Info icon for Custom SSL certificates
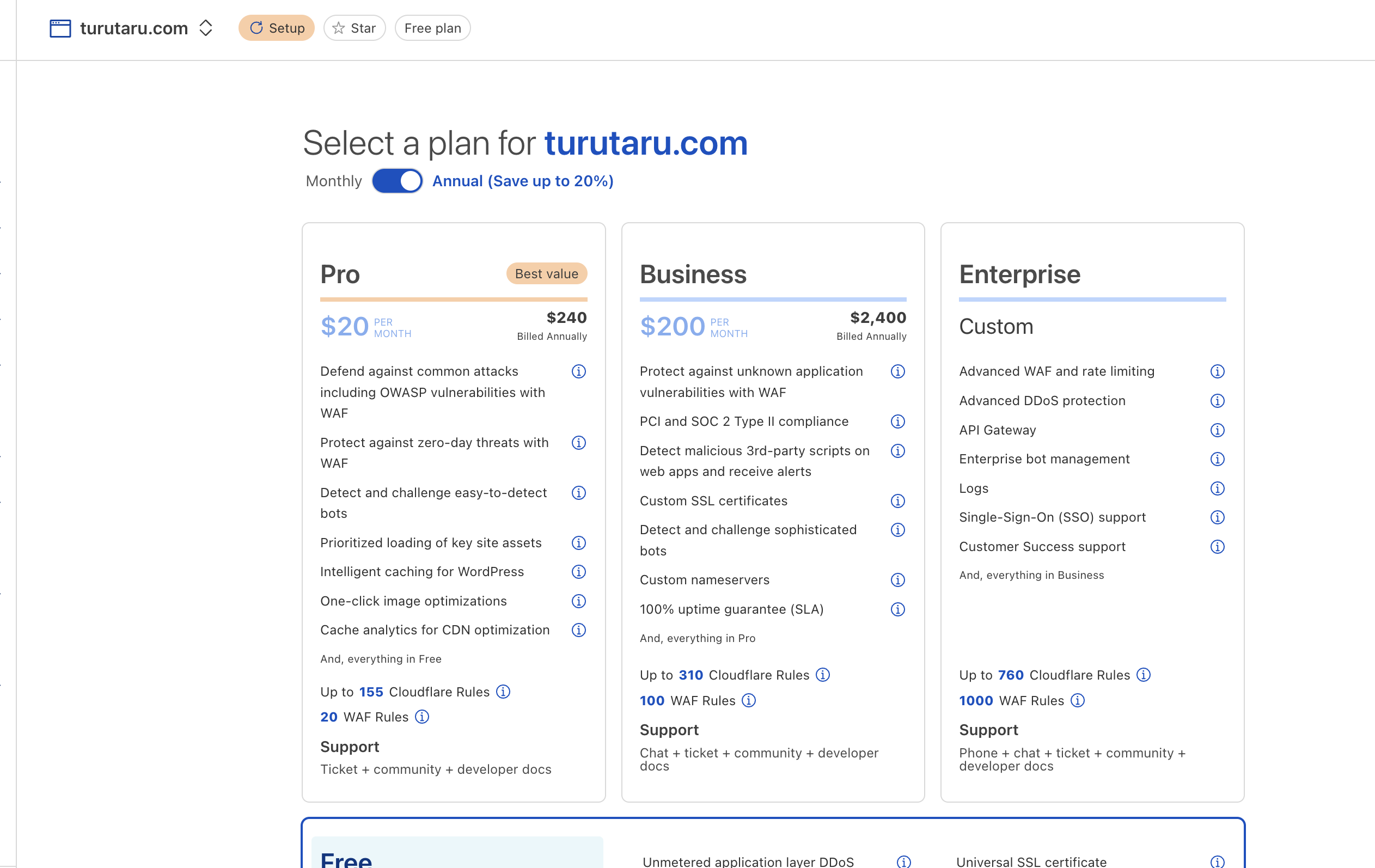The width and height of the screenshot is (1375, 868). 897,502
